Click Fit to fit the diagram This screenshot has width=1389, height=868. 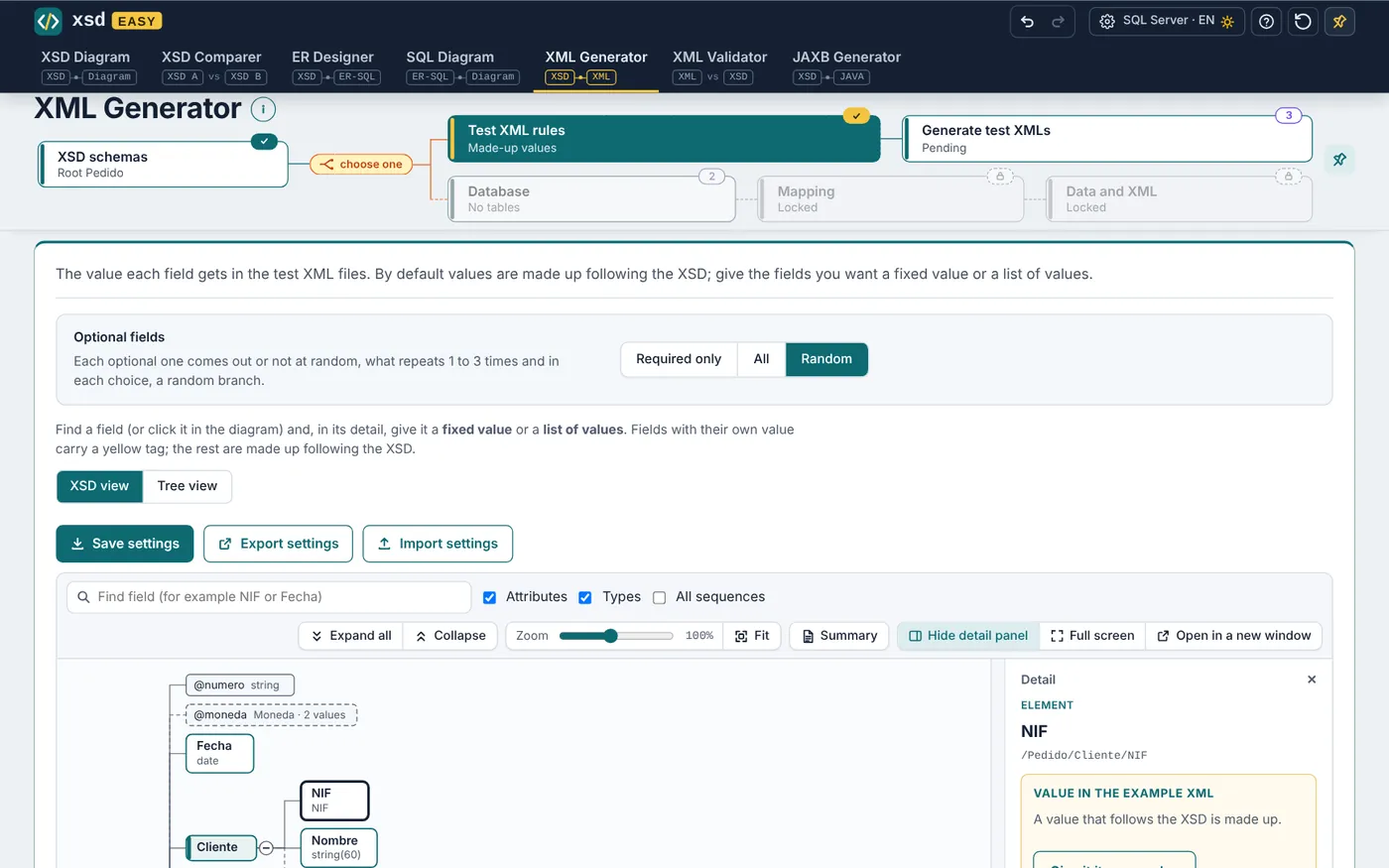click(x=752, y=636)
